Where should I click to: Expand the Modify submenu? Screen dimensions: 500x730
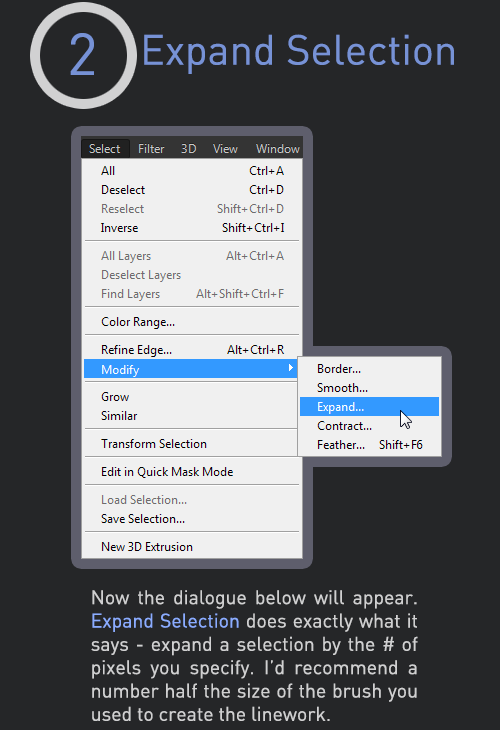click(191, 369)
